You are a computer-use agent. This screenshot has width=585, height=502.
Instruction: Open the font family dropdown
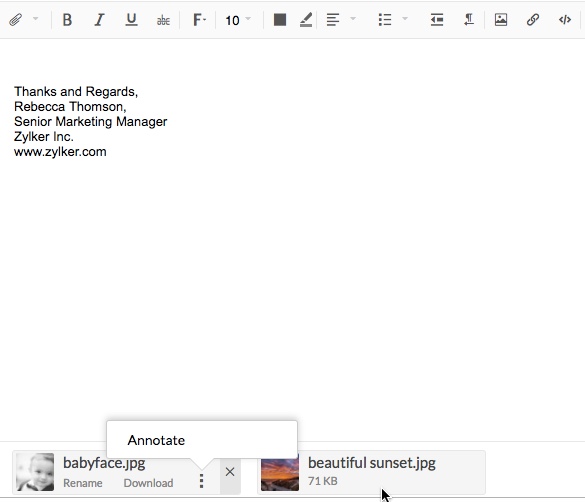click(x=199, y=19)
